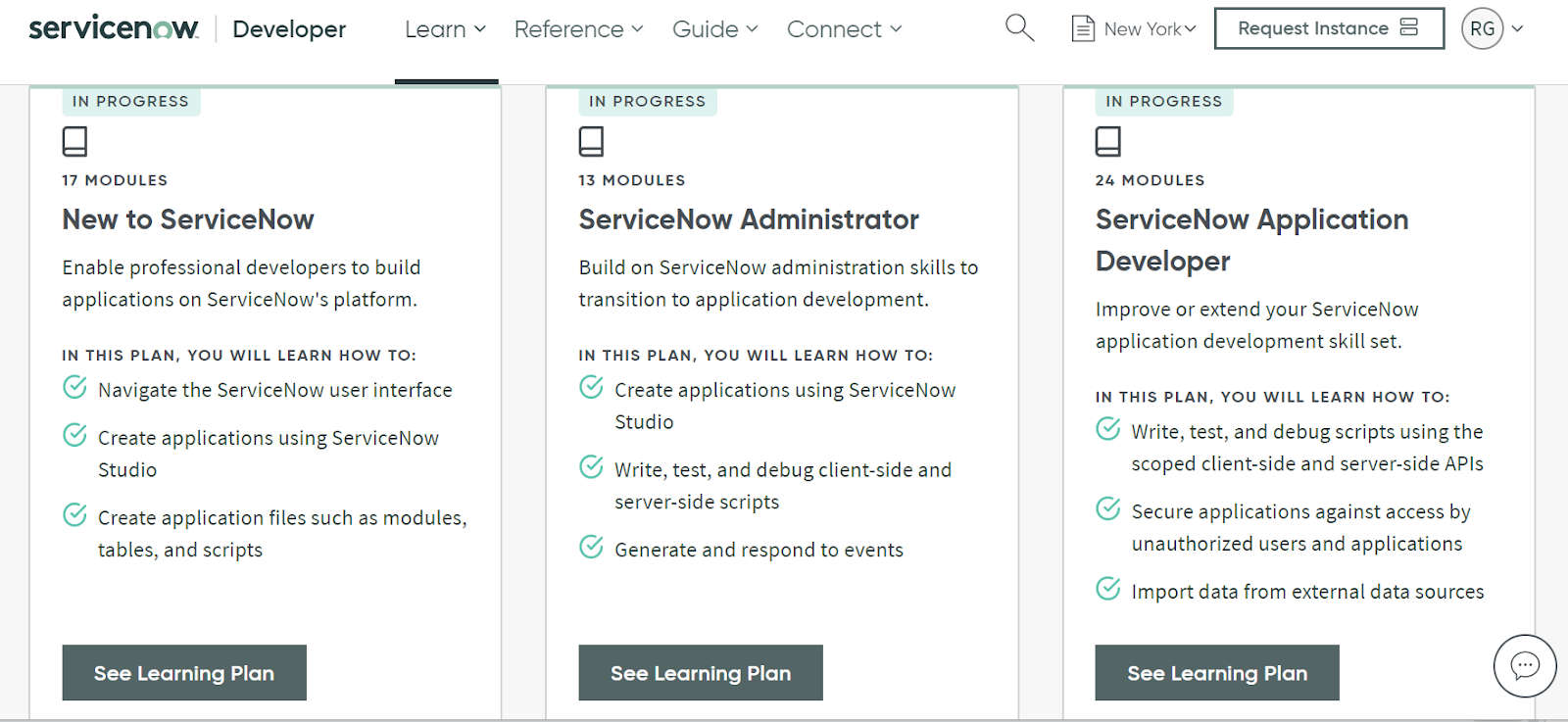1568x722 pixels.
Task: Click the ServiceNow Administrator book icon
Action: point(591,142)
